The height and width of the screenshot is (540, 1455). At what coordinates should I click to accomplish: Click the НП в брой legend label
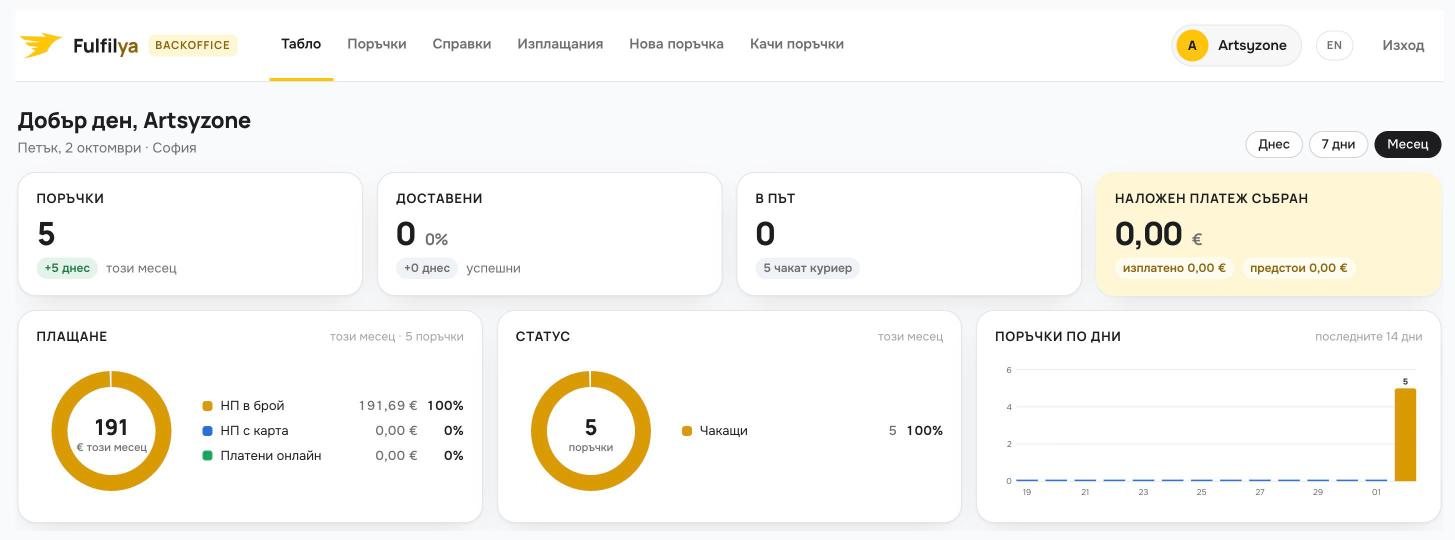(252, 406)
